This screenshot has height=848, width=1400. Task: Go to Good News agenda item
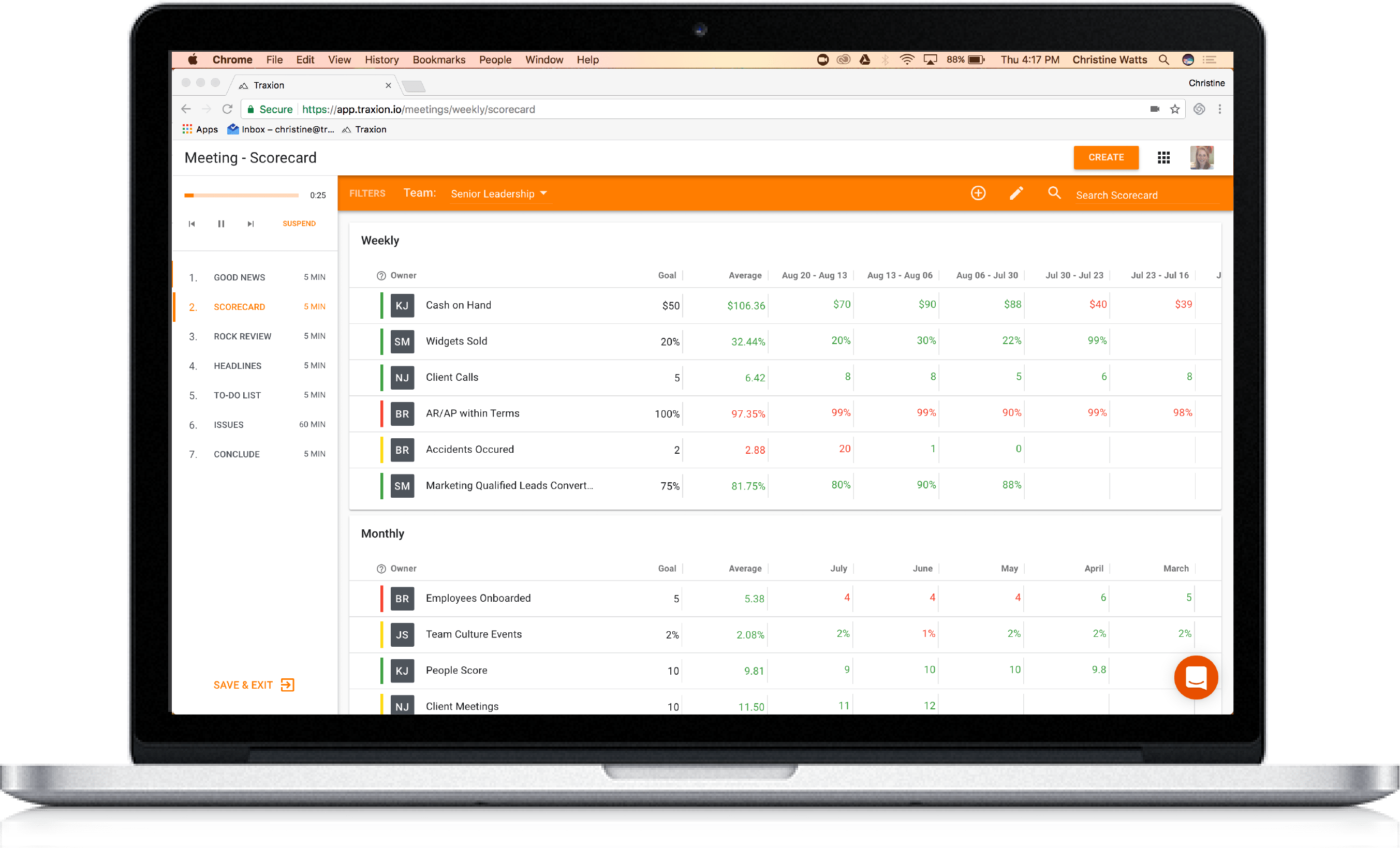256,277
